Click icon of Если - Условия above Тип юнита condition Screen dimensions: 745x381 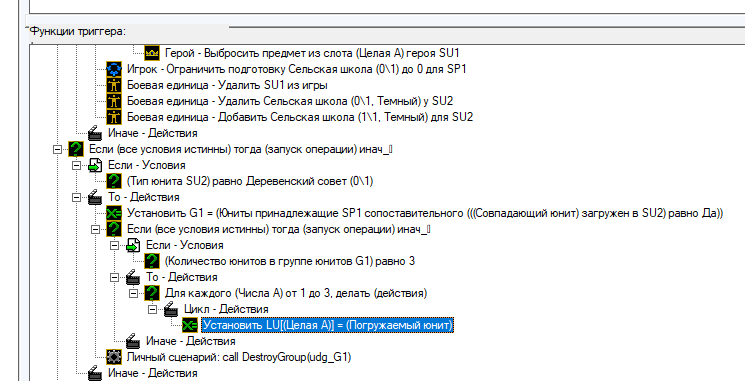coord(95,165)
